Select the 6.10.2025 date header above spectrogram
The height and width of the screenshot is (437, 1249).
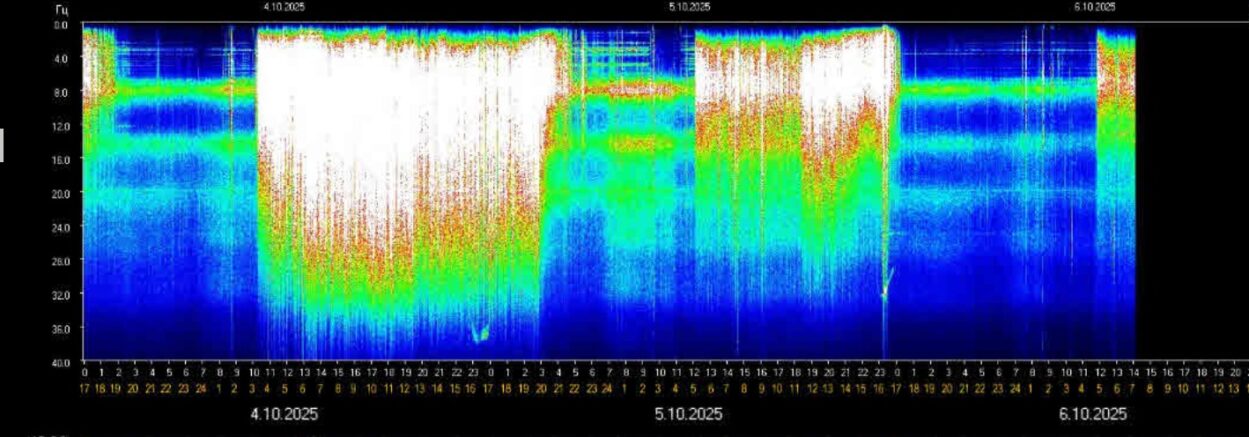(x=1095, y=7)
